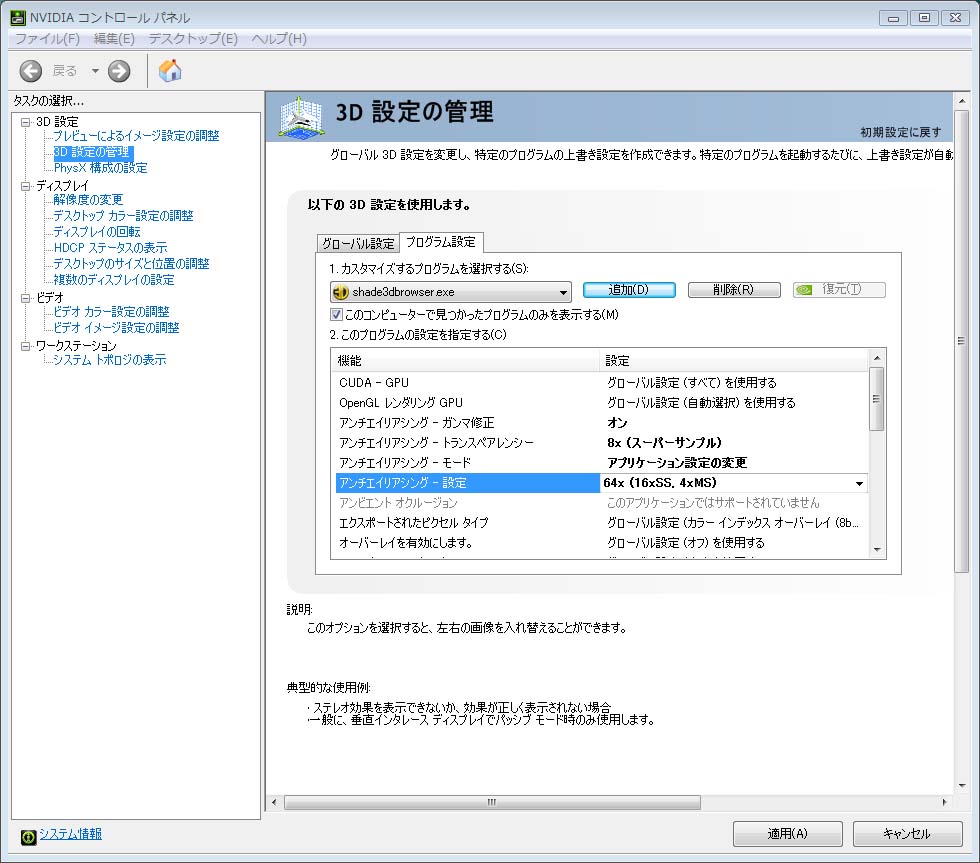This screenshot has width=980, height=863.
Task: Open ディスプレイの回転 page
Action: click(97, 232)
